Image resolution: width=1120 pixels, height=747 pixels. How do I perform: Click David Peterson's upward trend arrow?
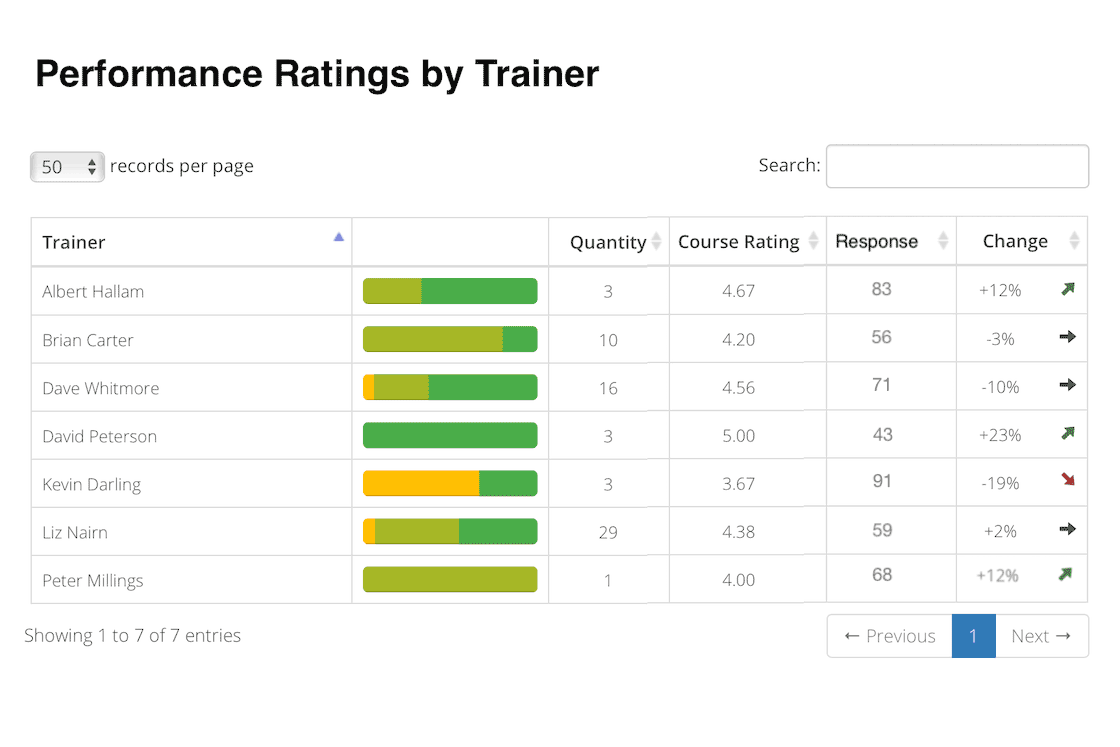[1068, 433]
